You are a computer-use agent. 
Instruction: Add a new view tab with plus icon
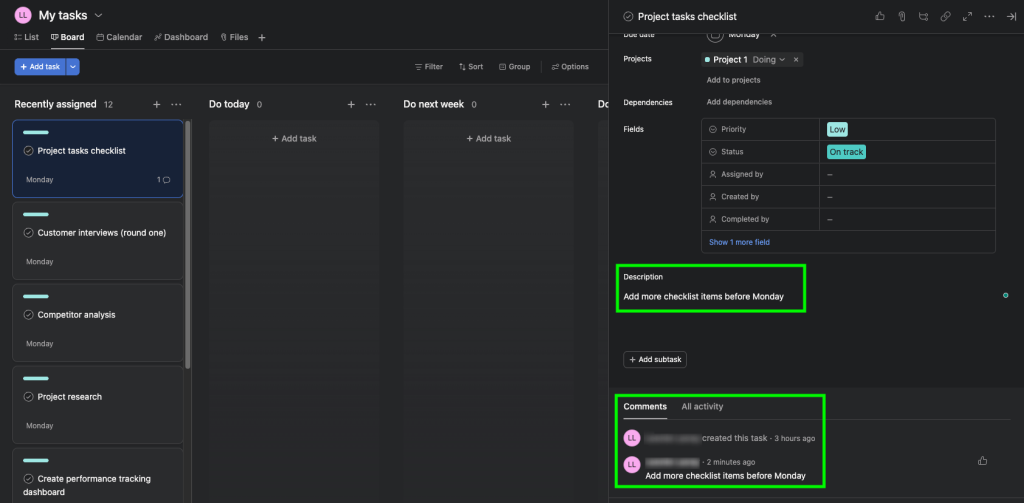pos(262,38)
